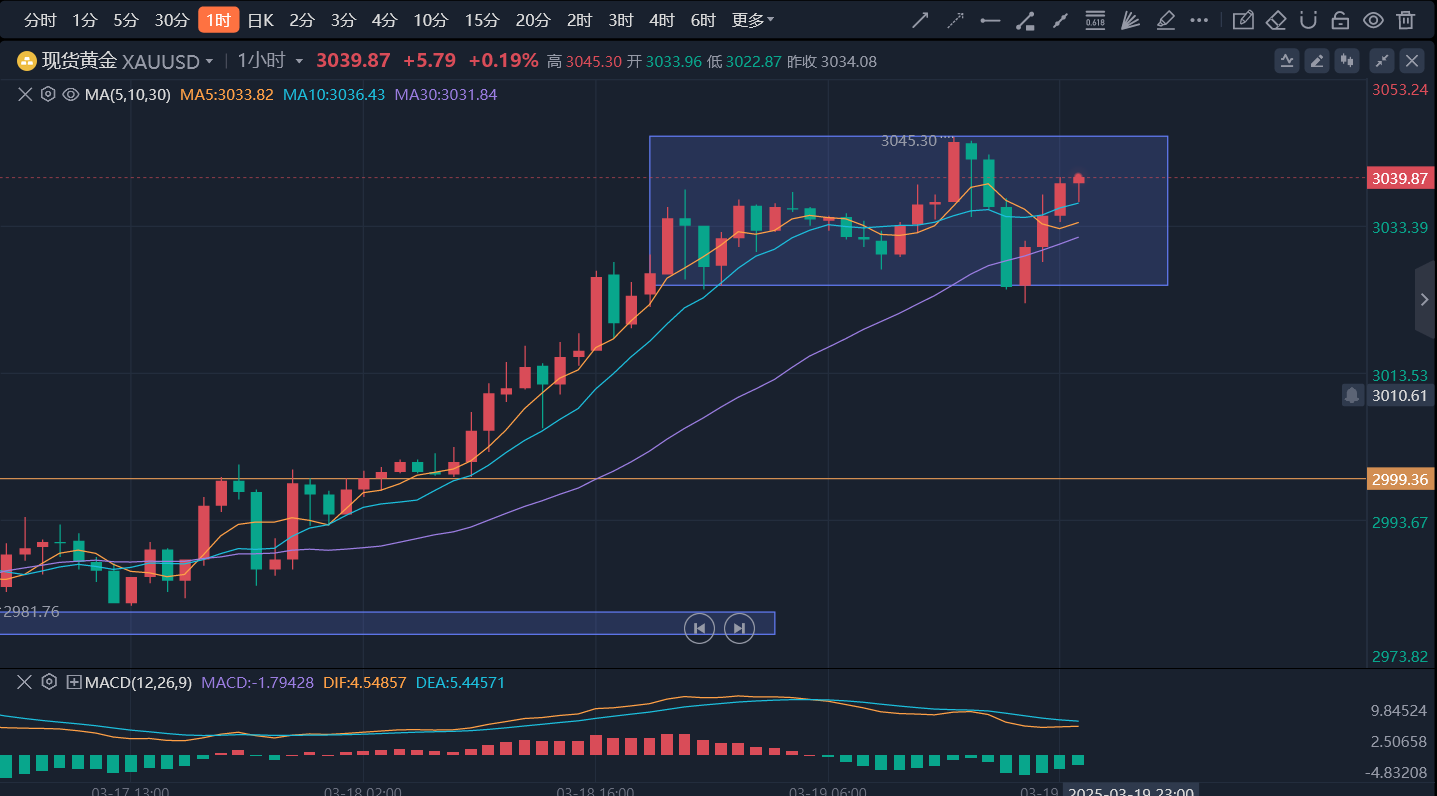Switch to 2分 timeframe

tap(302, 20)
